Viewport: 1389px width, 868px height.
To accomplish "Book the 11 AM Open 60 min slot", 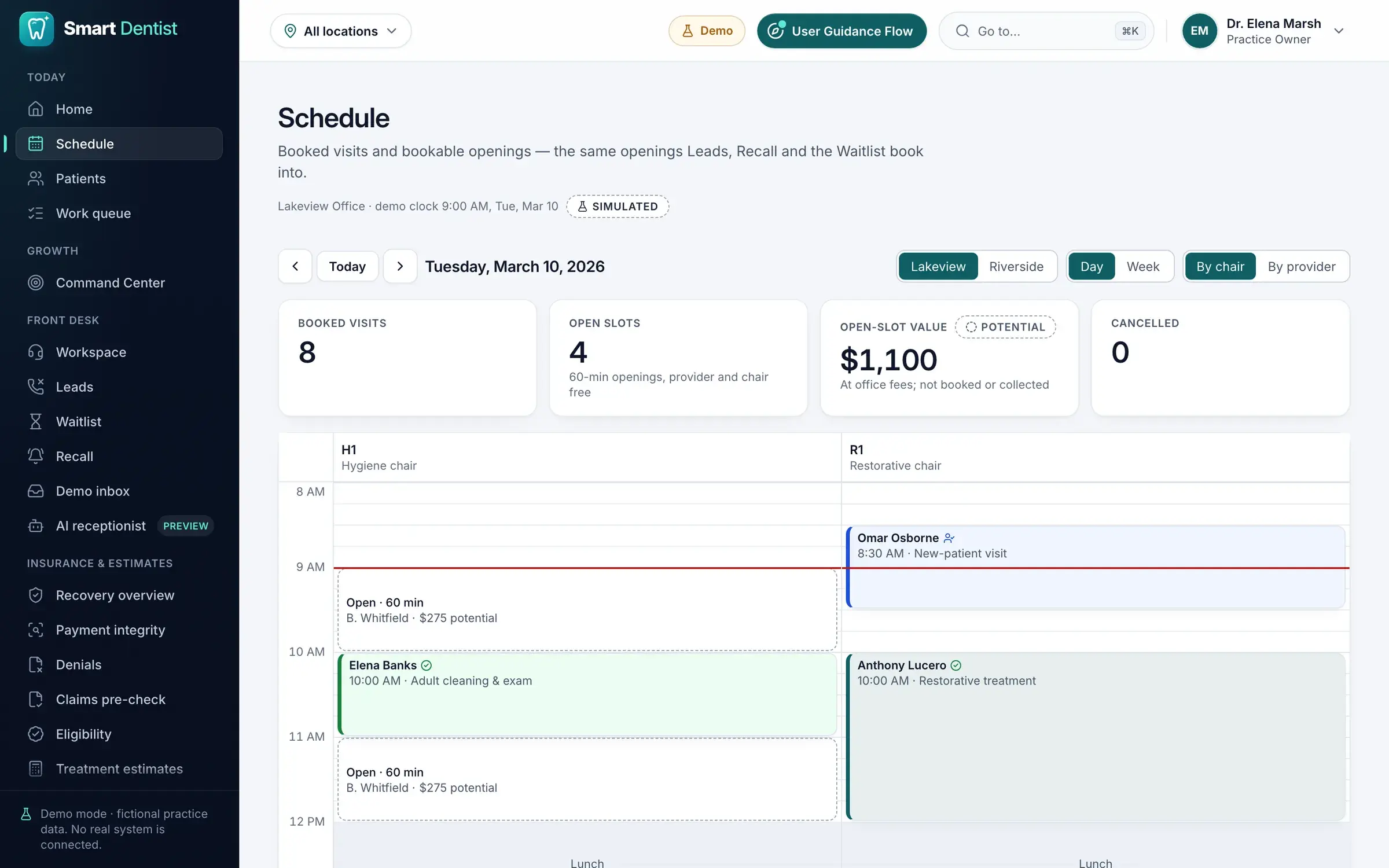I will coord(587,779).
